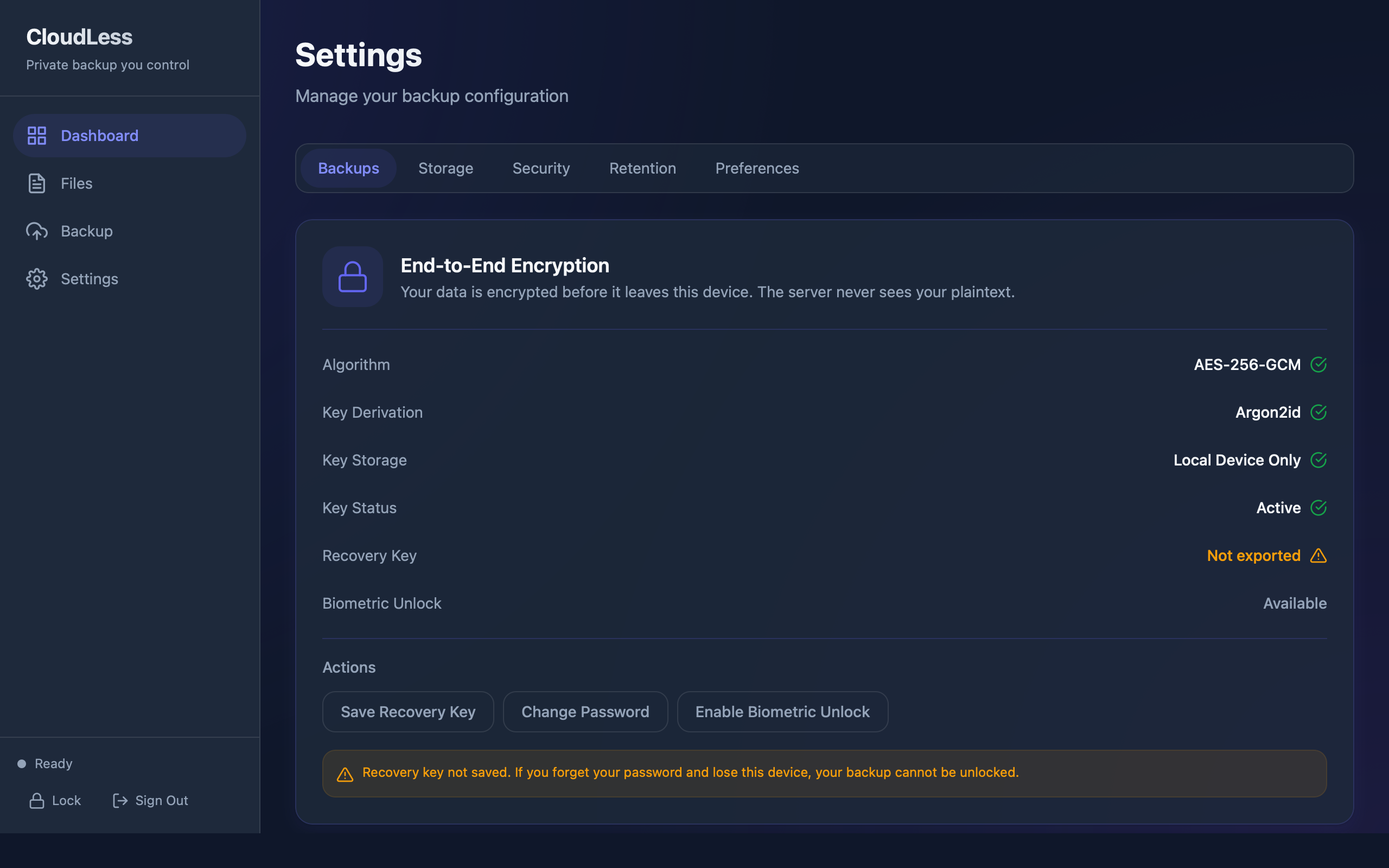Click the 'Actions' section label
This screenshot has width=1389, height=868.
[349, 667]
